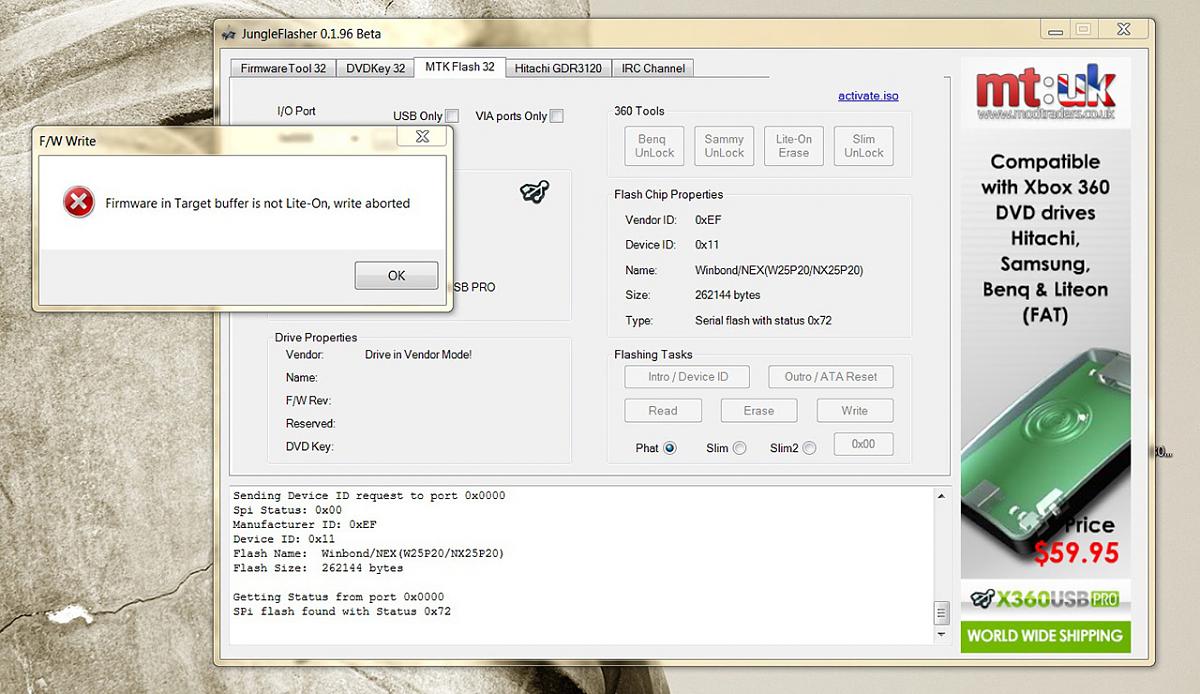
Task: Select the Slim radio button
Action: 739,448
